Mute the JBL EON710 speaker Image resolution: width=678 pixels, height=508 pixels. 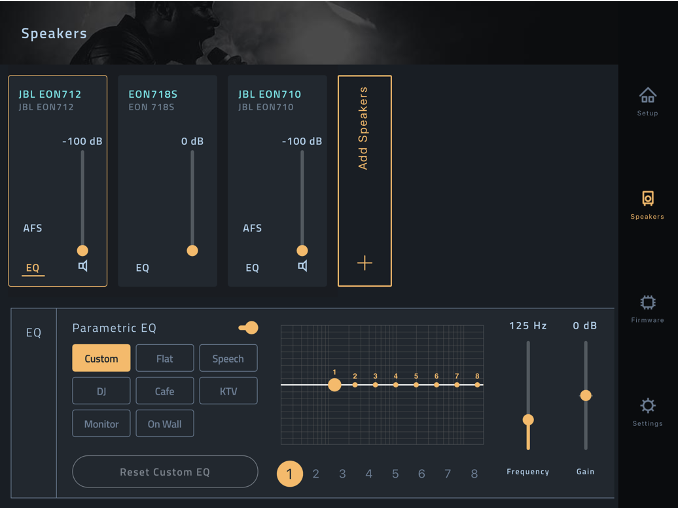click(302, 267)
